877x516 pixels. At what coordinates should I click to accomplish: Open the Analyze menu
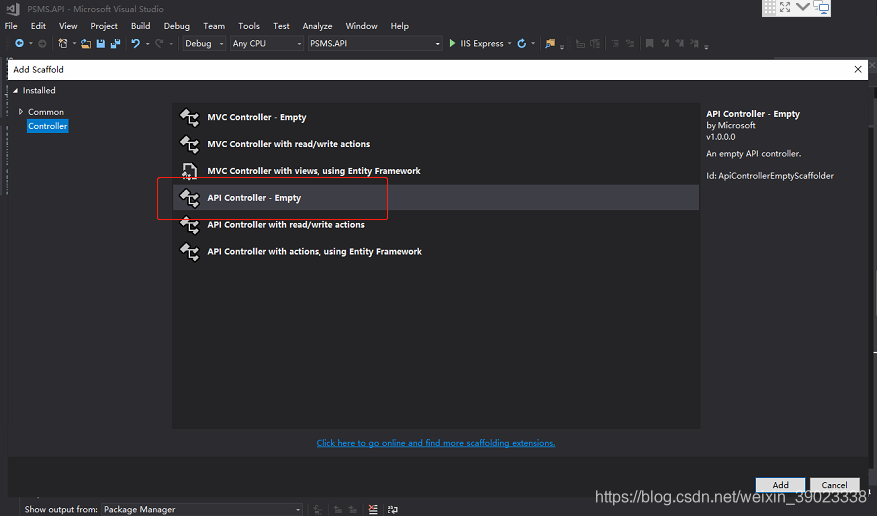pyautogui.click(x=317, y=26)
